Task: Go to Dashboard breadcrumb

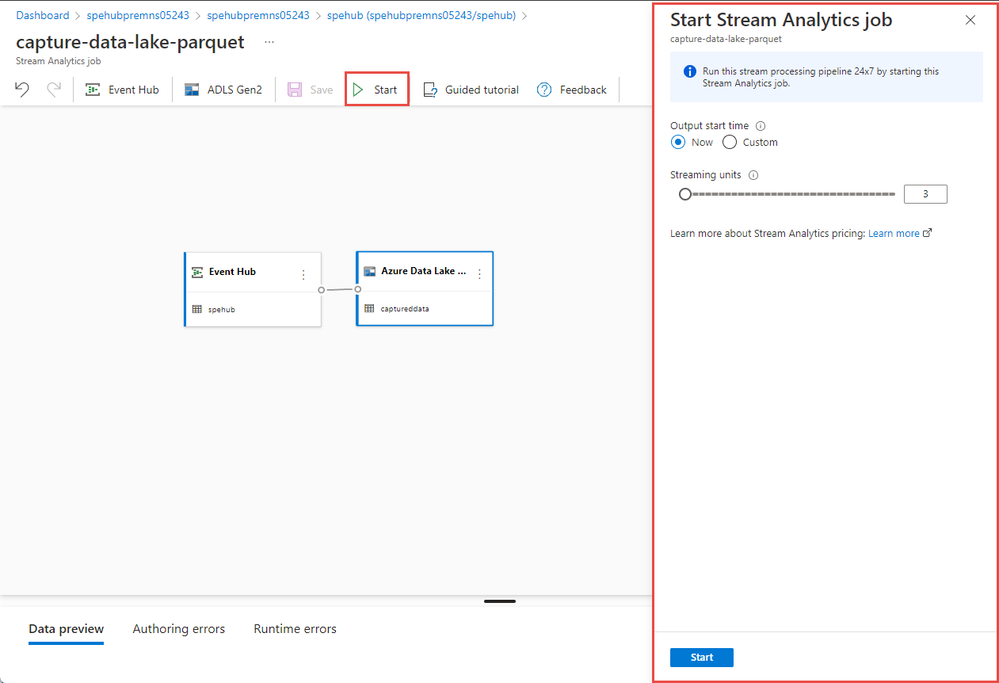Action: pyautogui.click(x=43, y=15)
